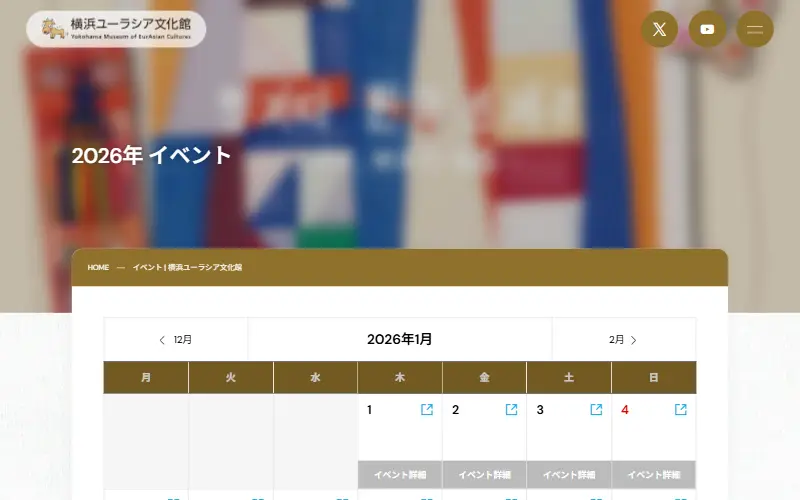Click date number 1 in calendar
Image resolution: width=800 pixels, height=500 pixels.
tap(369, 410)
